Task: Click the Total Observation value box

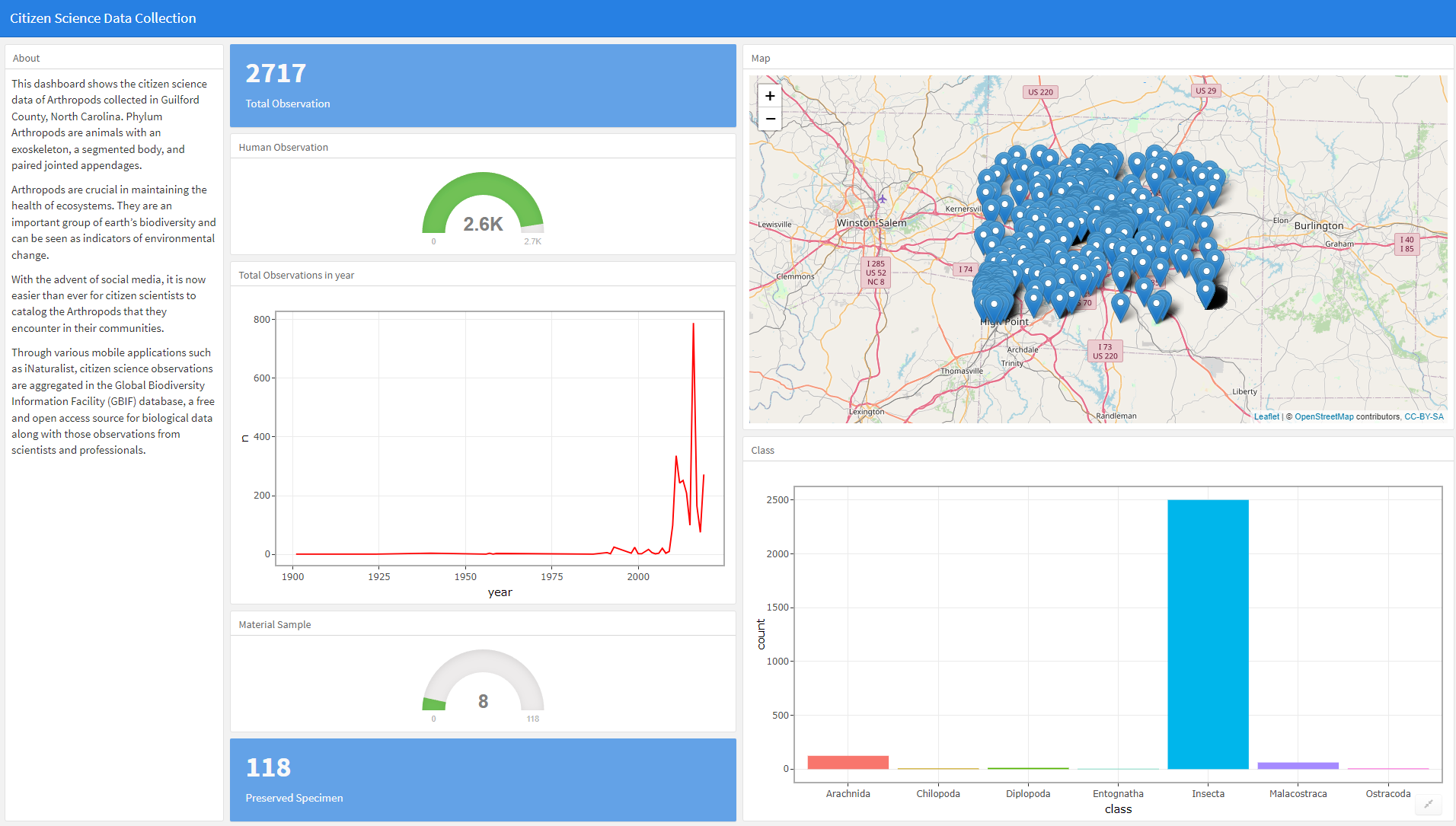Action: pyautogui.click(x=483, y=85)
